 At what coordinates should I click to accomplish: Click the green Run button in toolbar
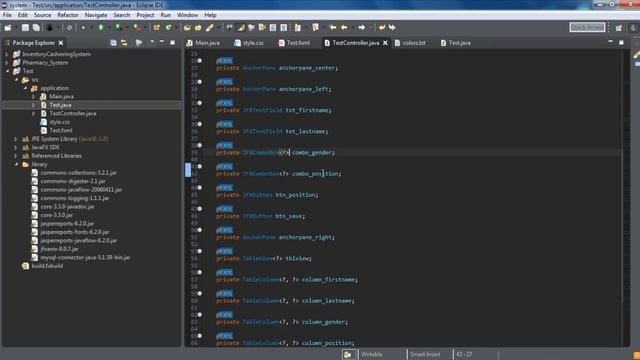tap(101, 28)
